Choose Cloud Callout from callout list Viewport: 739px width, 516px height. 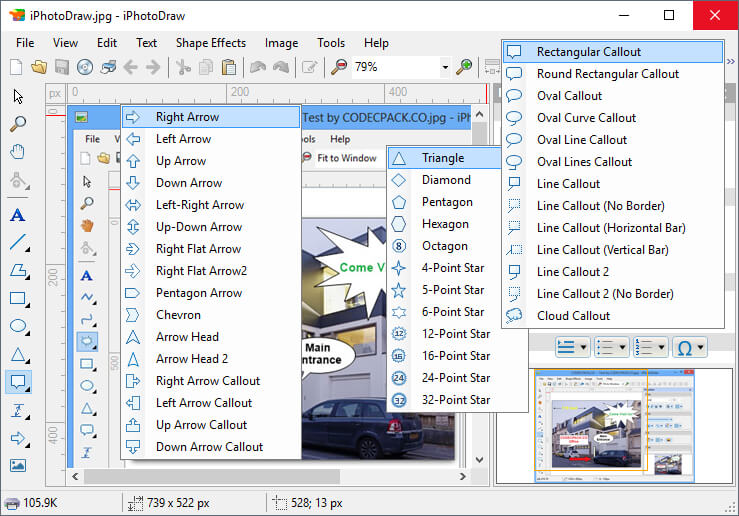point(573,316)
